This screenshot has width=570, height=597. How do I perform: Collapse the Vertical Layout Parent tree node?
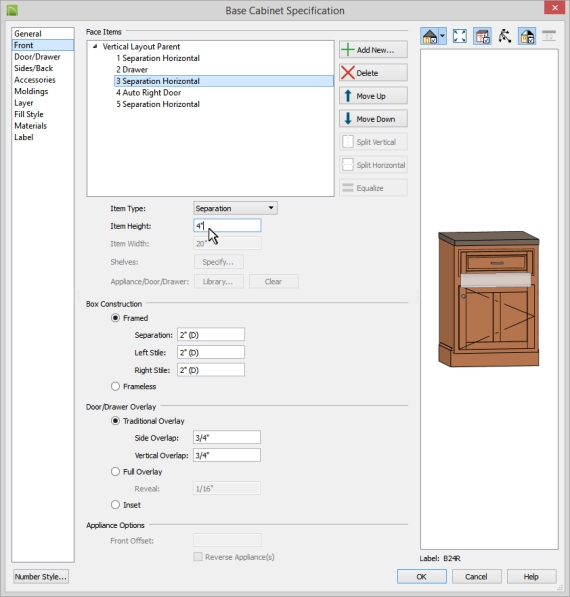pyautogui.click(x=95, y=46)
